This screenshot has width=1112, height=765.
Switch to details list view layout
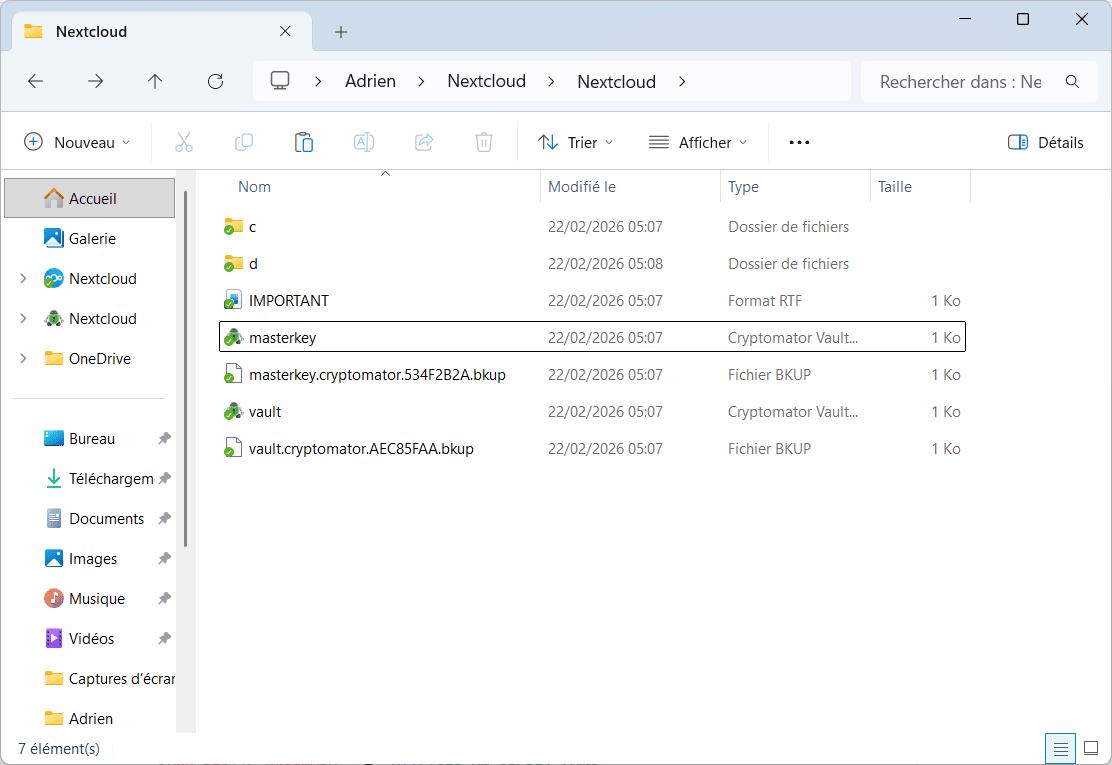(1061, 748)
